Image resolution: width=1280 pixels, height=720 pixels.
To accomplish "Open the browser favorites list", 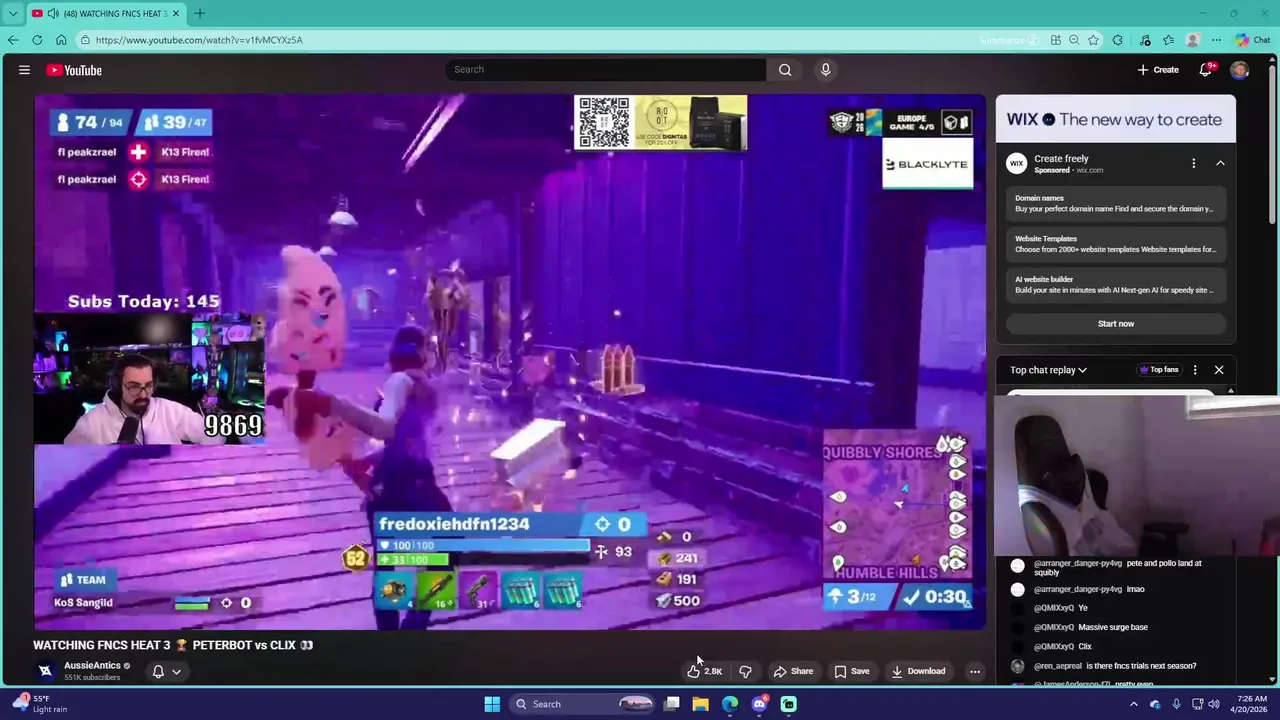I will pos(1168,40).
